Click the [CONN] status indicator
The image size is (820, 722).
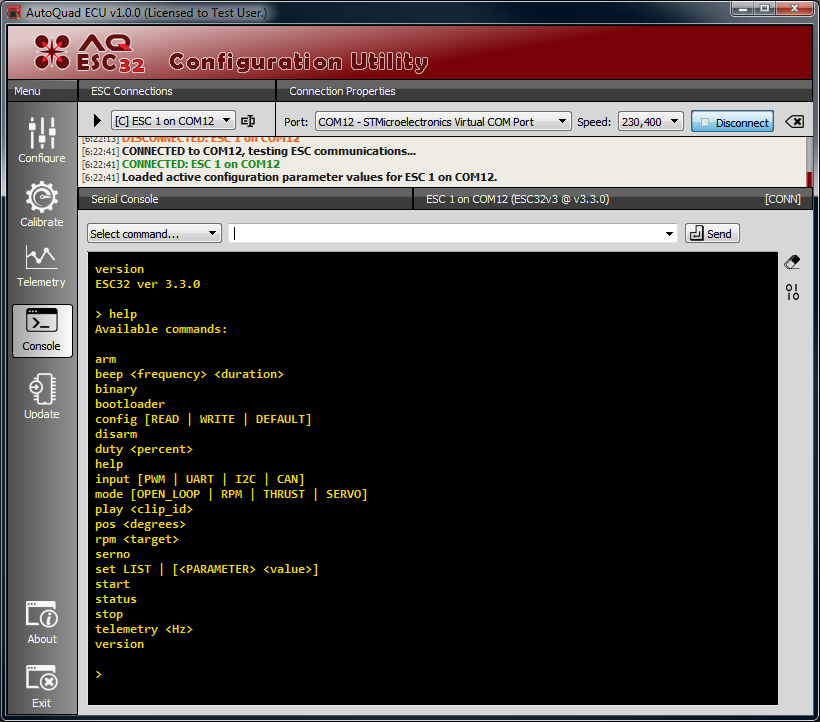coord(782,199)
